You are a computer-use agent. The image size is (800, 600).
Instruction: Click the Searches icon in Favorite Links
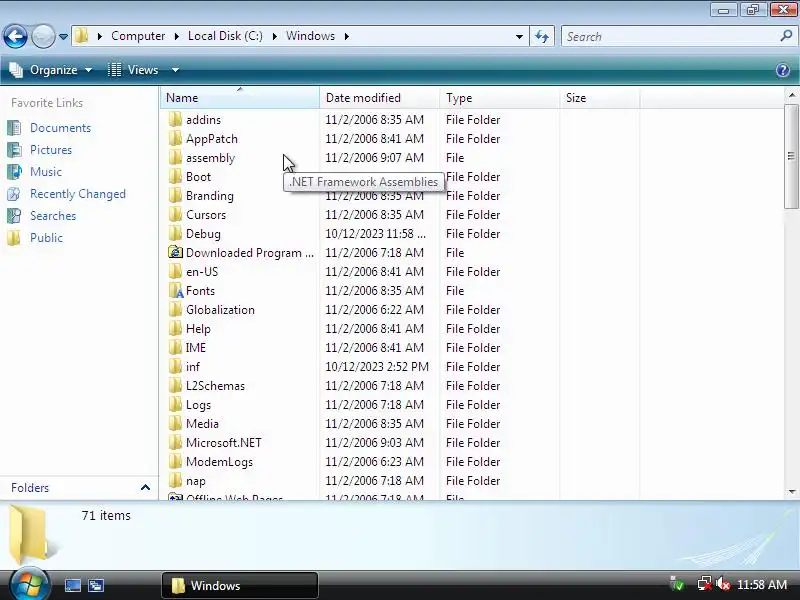[14, 216]
